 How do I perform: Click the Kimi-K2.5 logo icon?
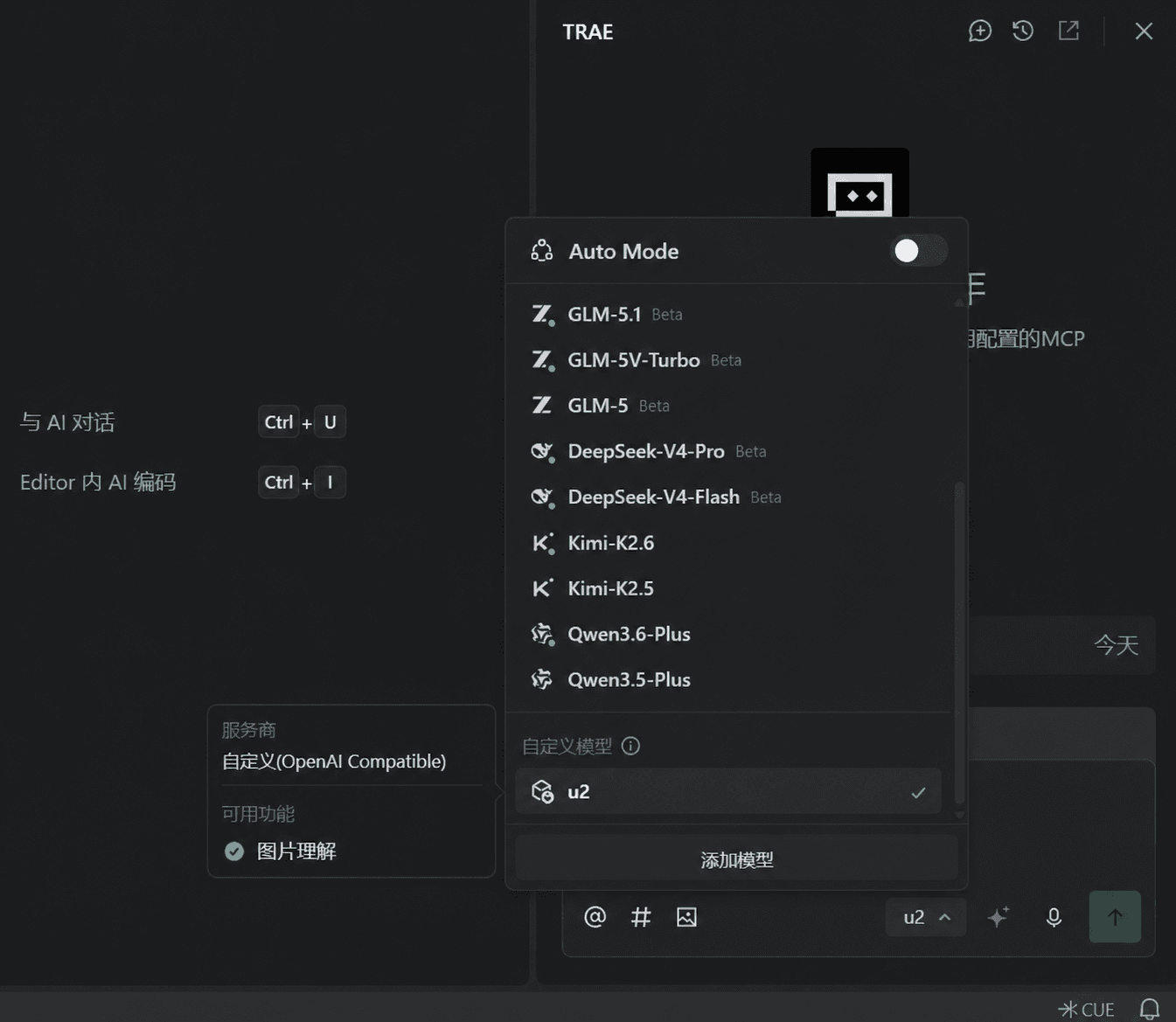click(543, 588)
